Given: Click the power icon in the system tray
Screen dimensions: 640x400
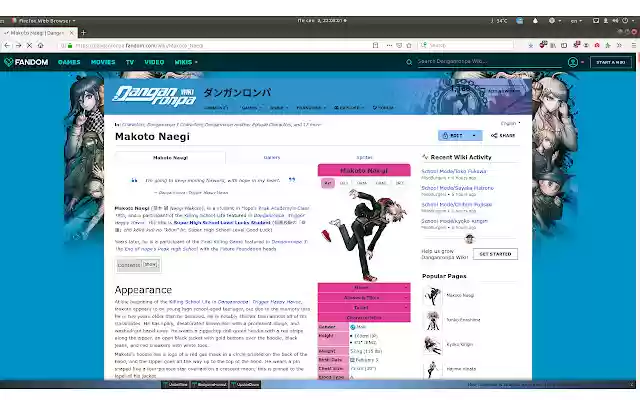Looking at the screenshot, I should (x=625, y=20).
